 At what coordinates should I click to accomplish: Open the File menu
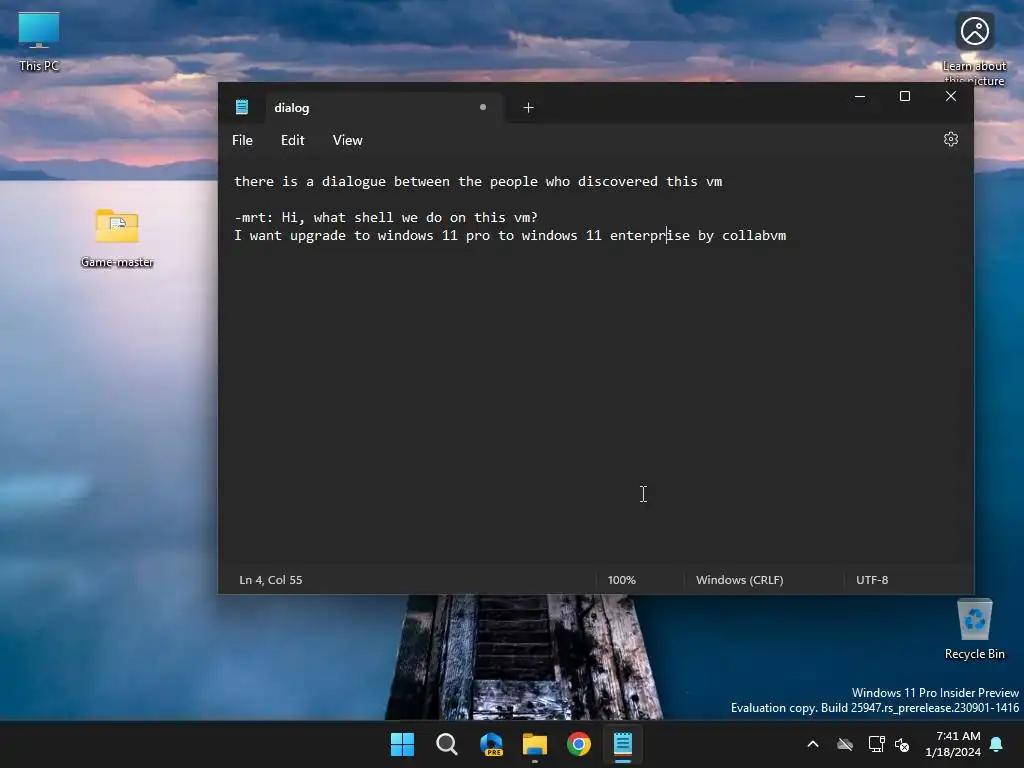(x=242, y=140)
